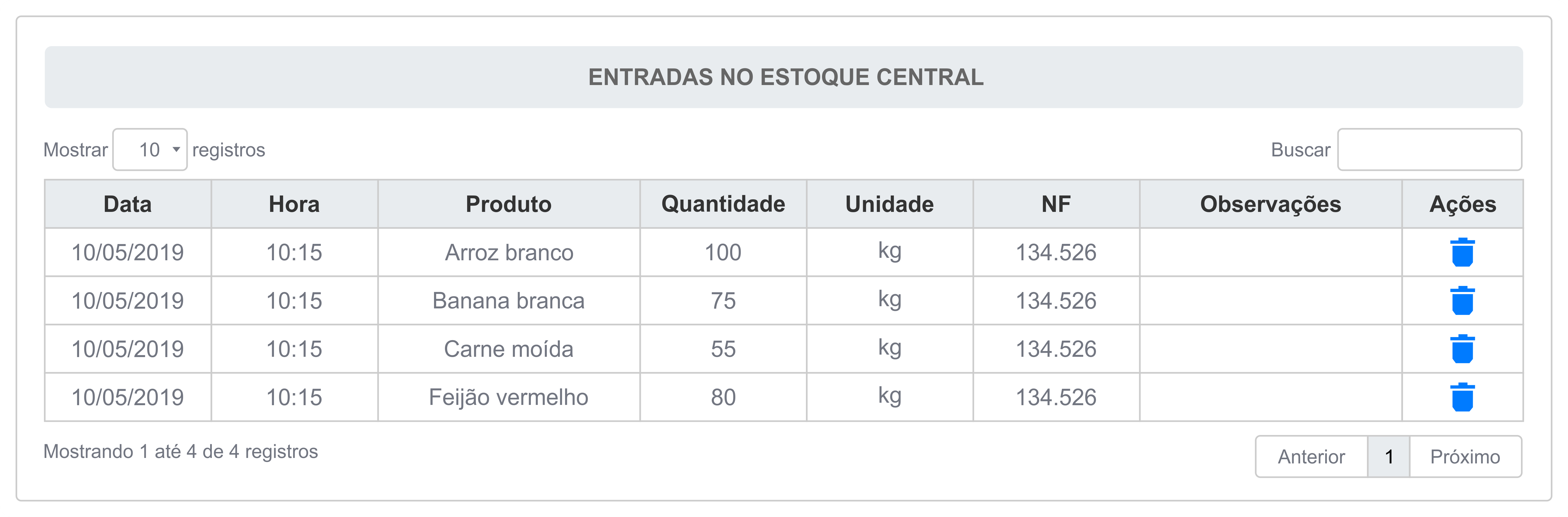Click the quantity 75 cell
This screenshot has height=517, width=1568.
[x=723, y=300]
